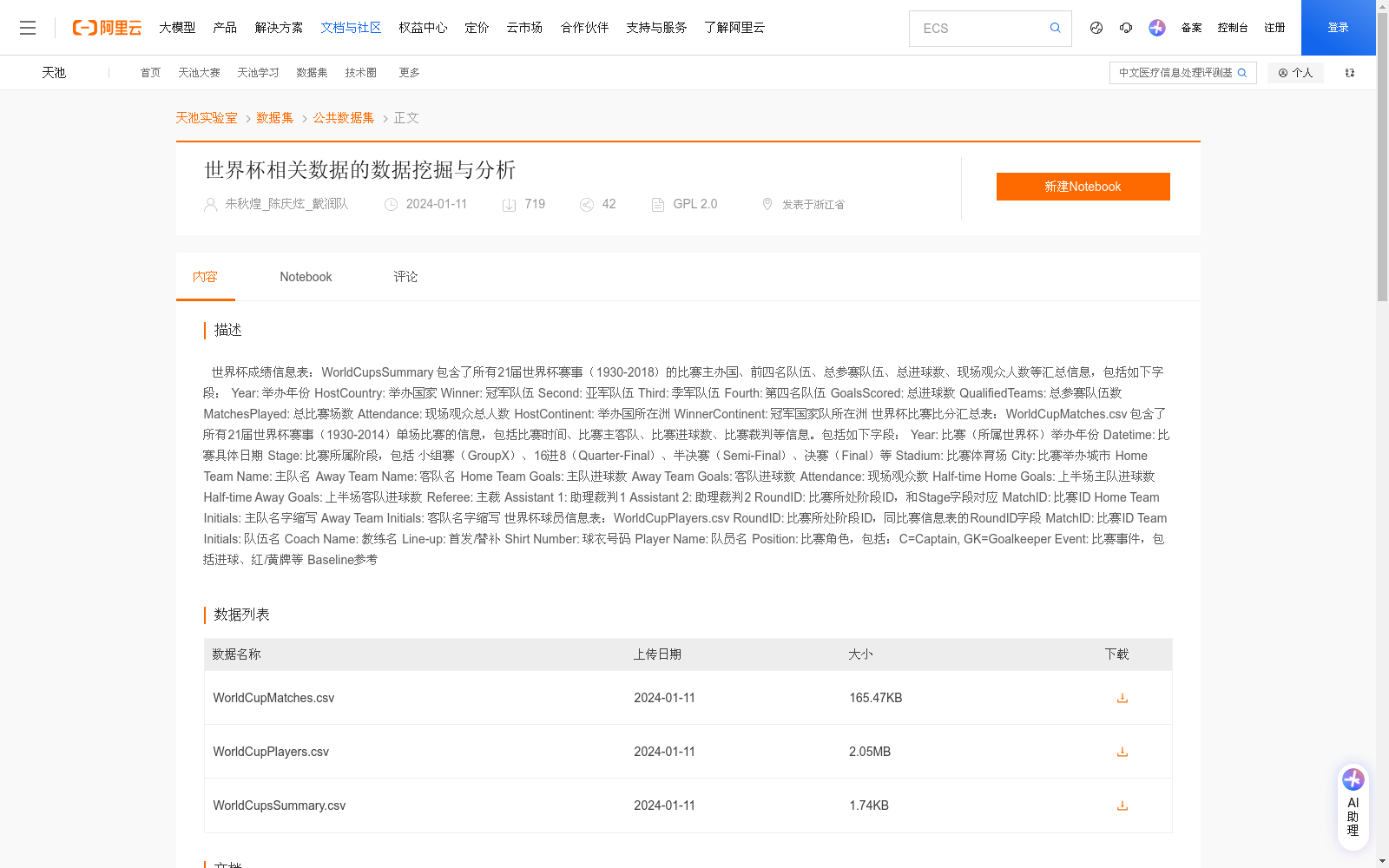Click 数据集 breadcrumb link
Image resolution: width=1389 pixels, height=868 pixels.
(274, 118)
